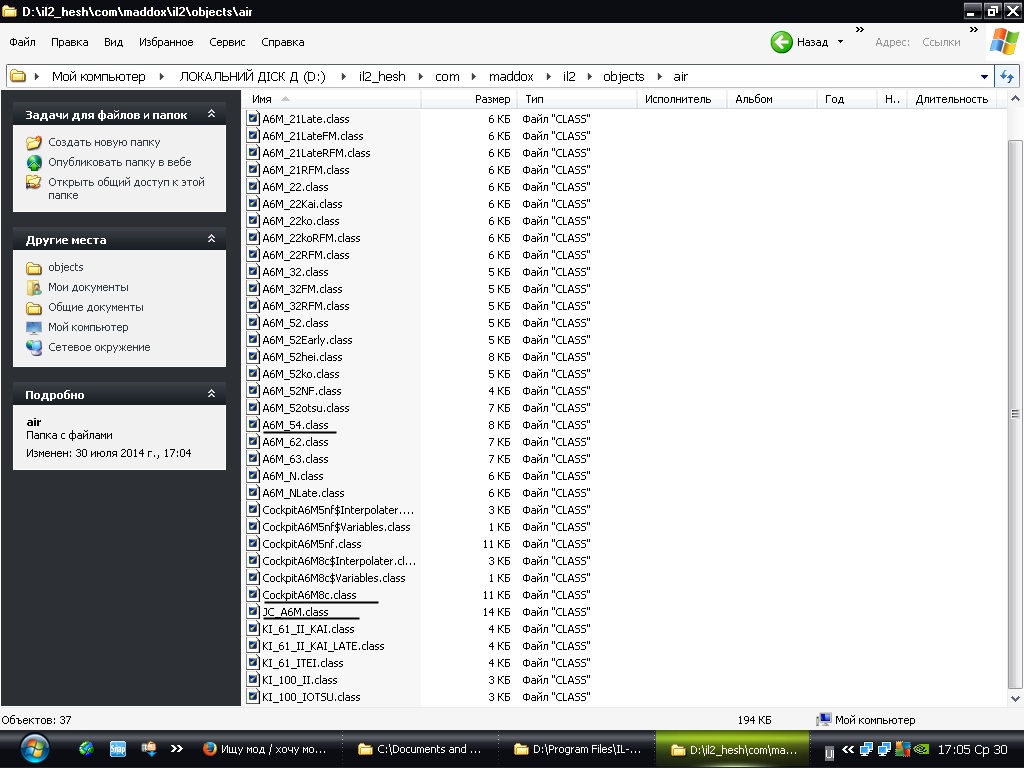Image resolution: width=1024 pixels, height=768 pixels.
Task: Show hidden tray icons chevron
Action: point(848,749)
